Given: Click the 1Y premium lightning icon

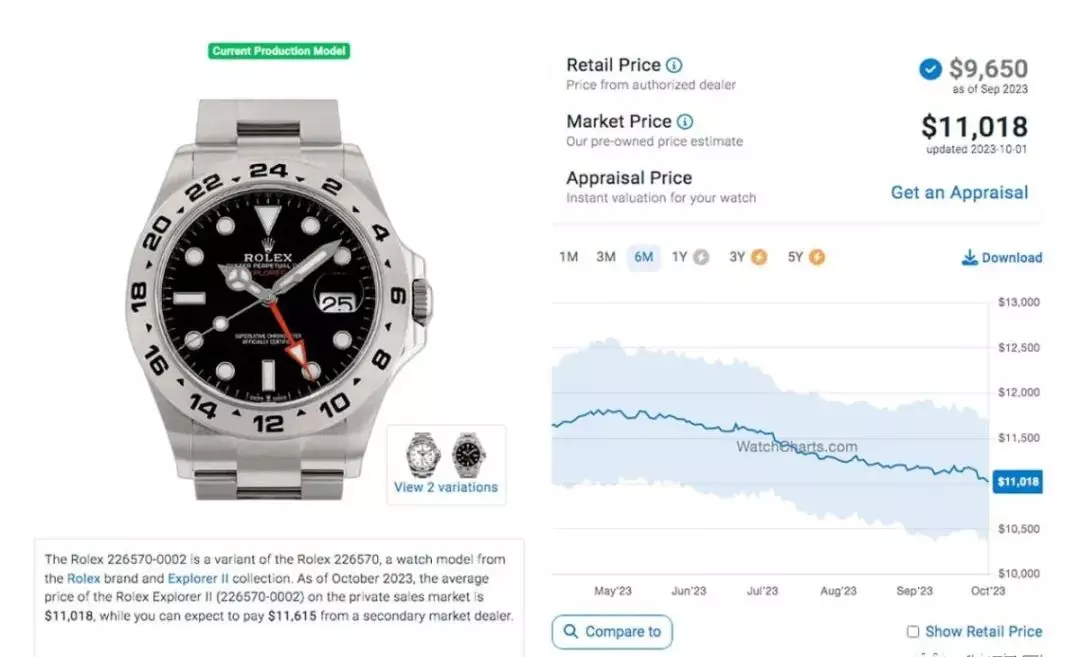Looking at the screenshot, I should (701, 258).
